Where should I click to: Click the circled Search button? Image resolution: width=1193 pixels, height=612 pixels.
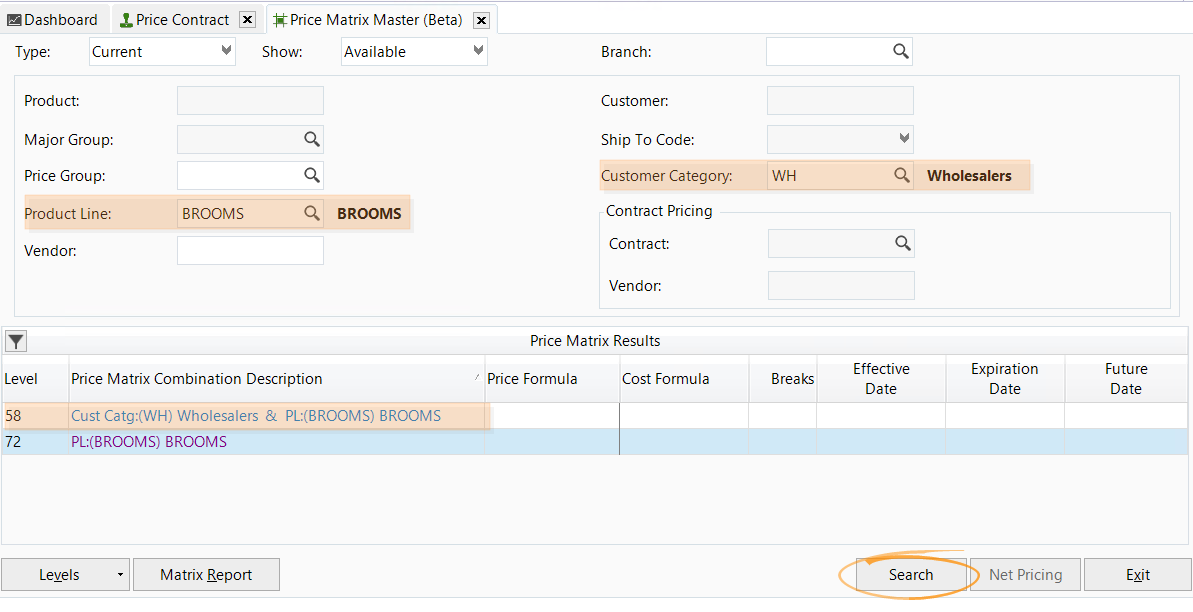point(910,574)
